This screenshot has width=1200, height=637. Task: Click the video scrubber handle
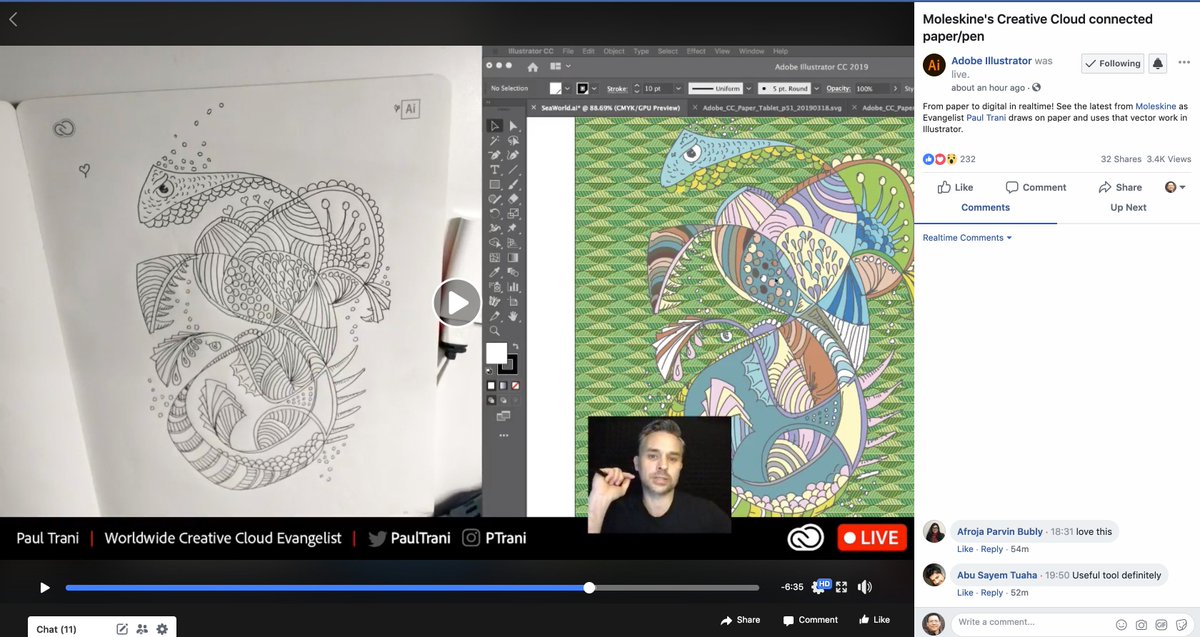pos(589,588)
